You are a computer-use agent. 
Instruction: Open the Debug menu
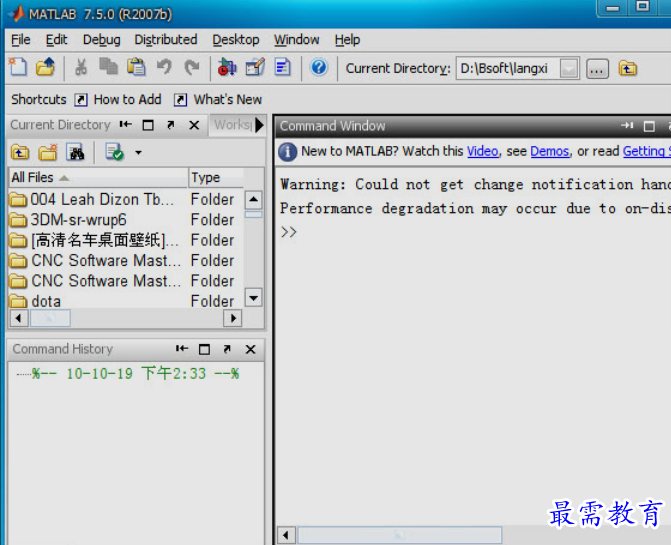(101, 40)
